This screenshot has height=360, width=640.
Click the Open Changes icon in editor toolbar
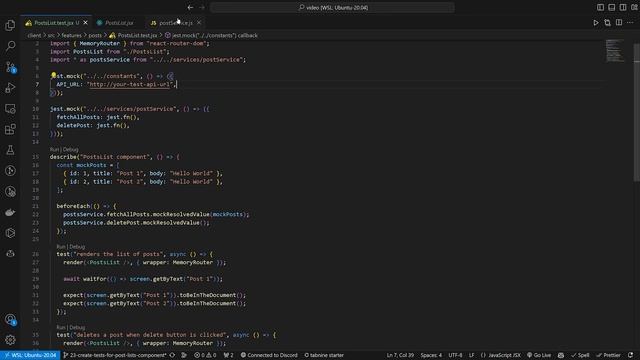pyautogui.click(x=607, y=23)
